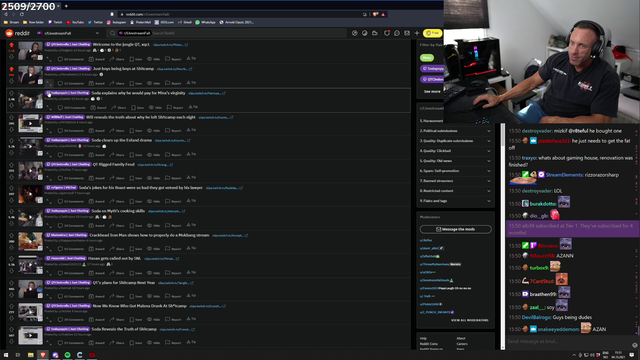640x360 pixels.
Task: Open the Gmail bookmark
Action: pyautogui.click(x=185, y=22)
